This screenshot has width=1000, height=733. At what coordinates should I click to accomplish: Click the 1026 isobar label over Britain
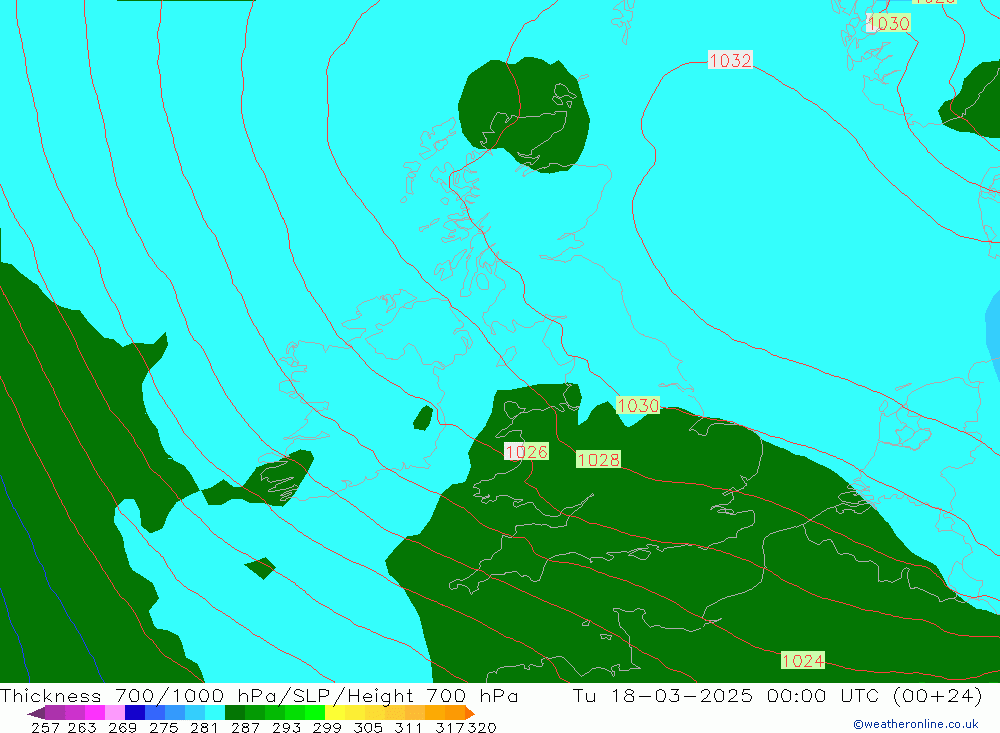click(x=526, y=452)
